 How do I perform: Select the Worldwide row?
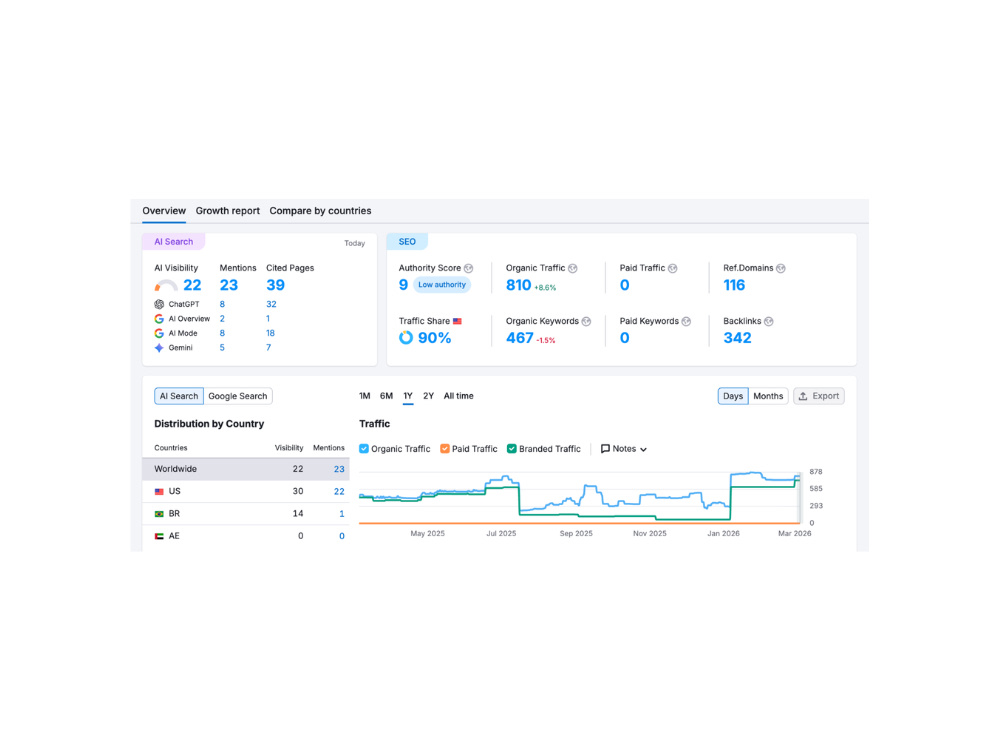(x=246, y=469)
